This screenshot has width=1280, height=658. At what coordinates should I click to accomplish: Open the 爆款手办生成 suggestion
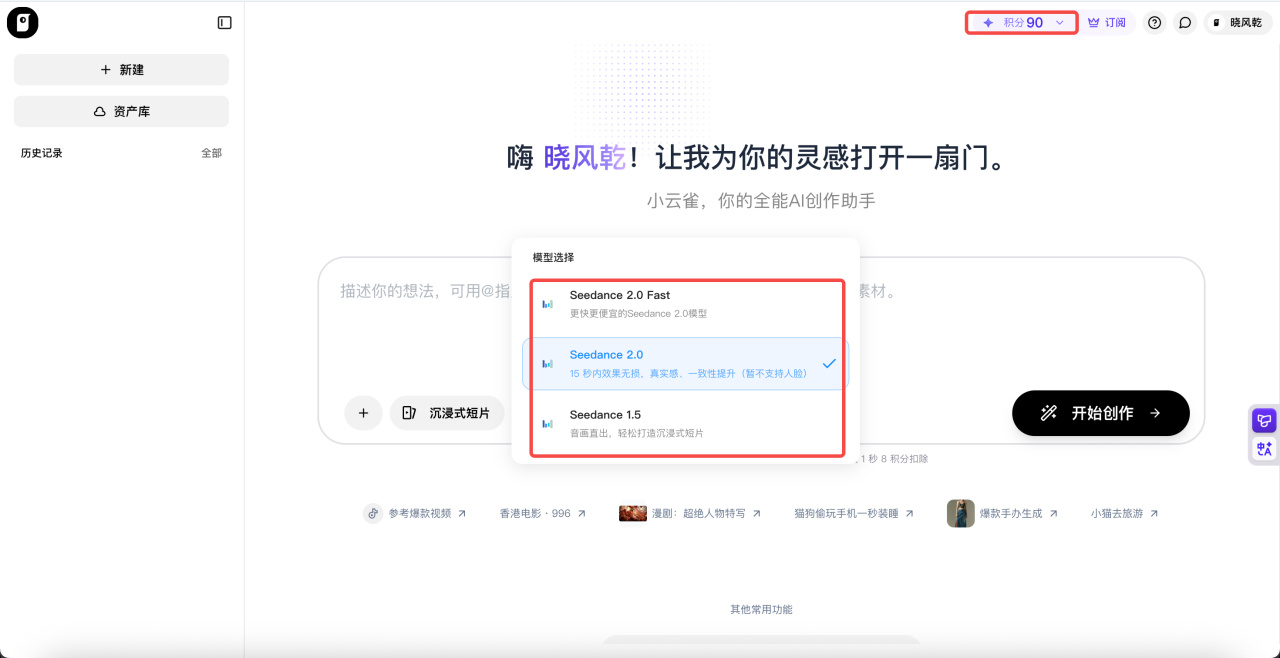1003,513
